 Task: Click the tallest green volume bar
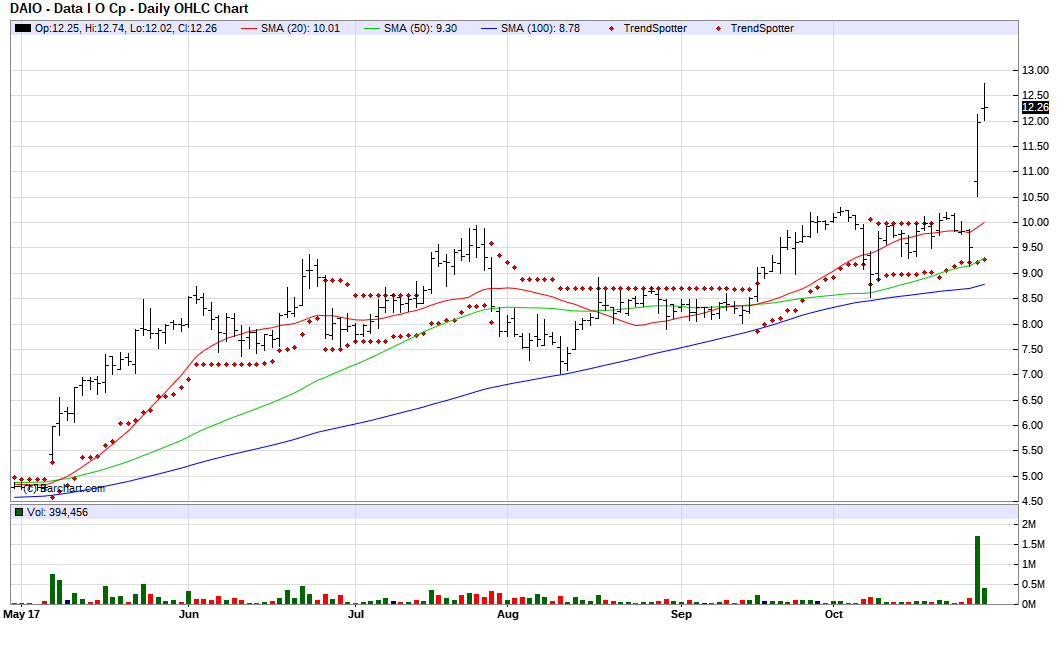pos(978,570)
